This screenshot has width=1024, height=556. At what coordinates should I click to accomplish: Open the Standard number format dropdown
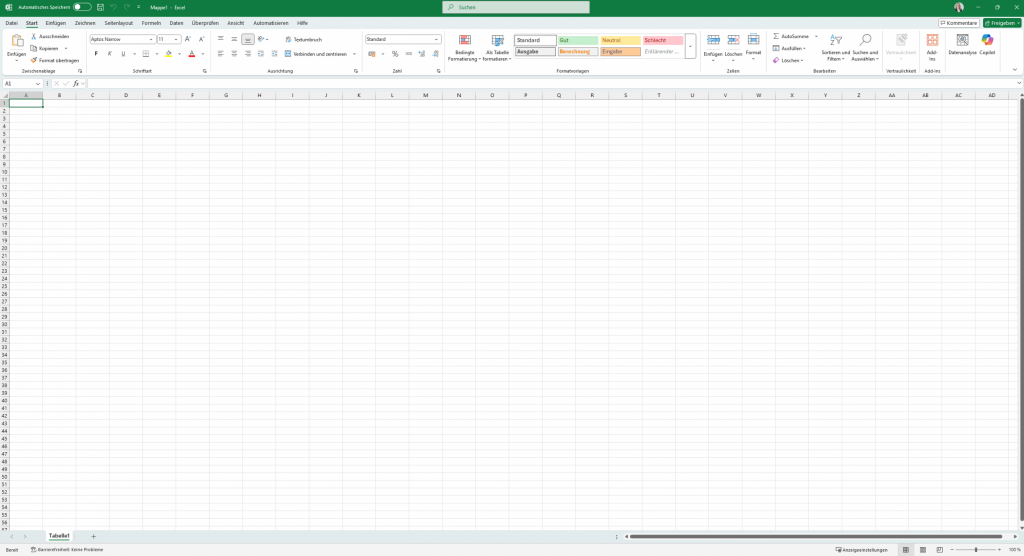pos(436,39)
